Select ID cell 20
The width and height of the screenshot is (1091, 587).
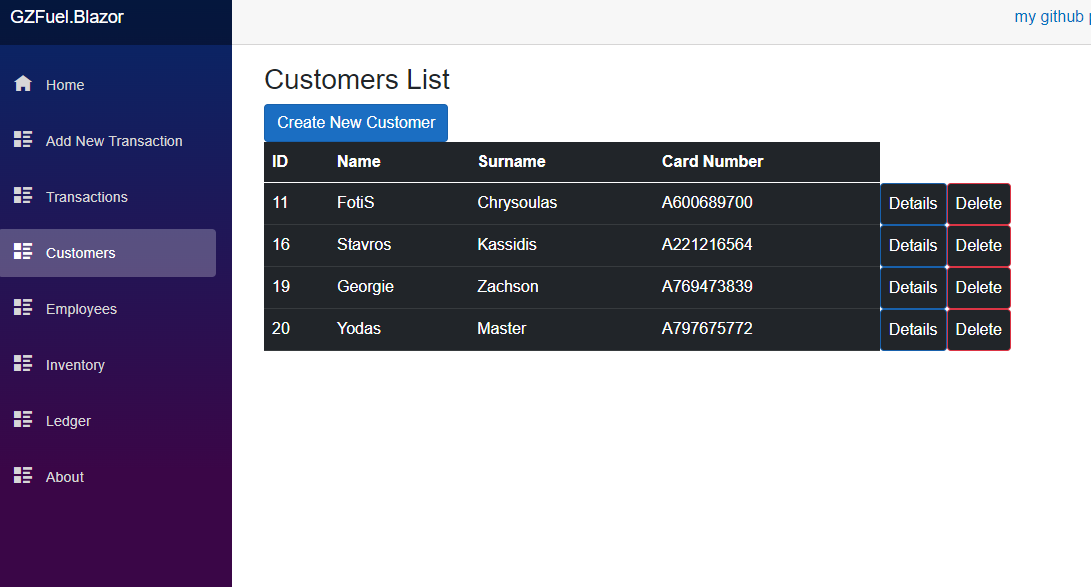tap(281, 328)
